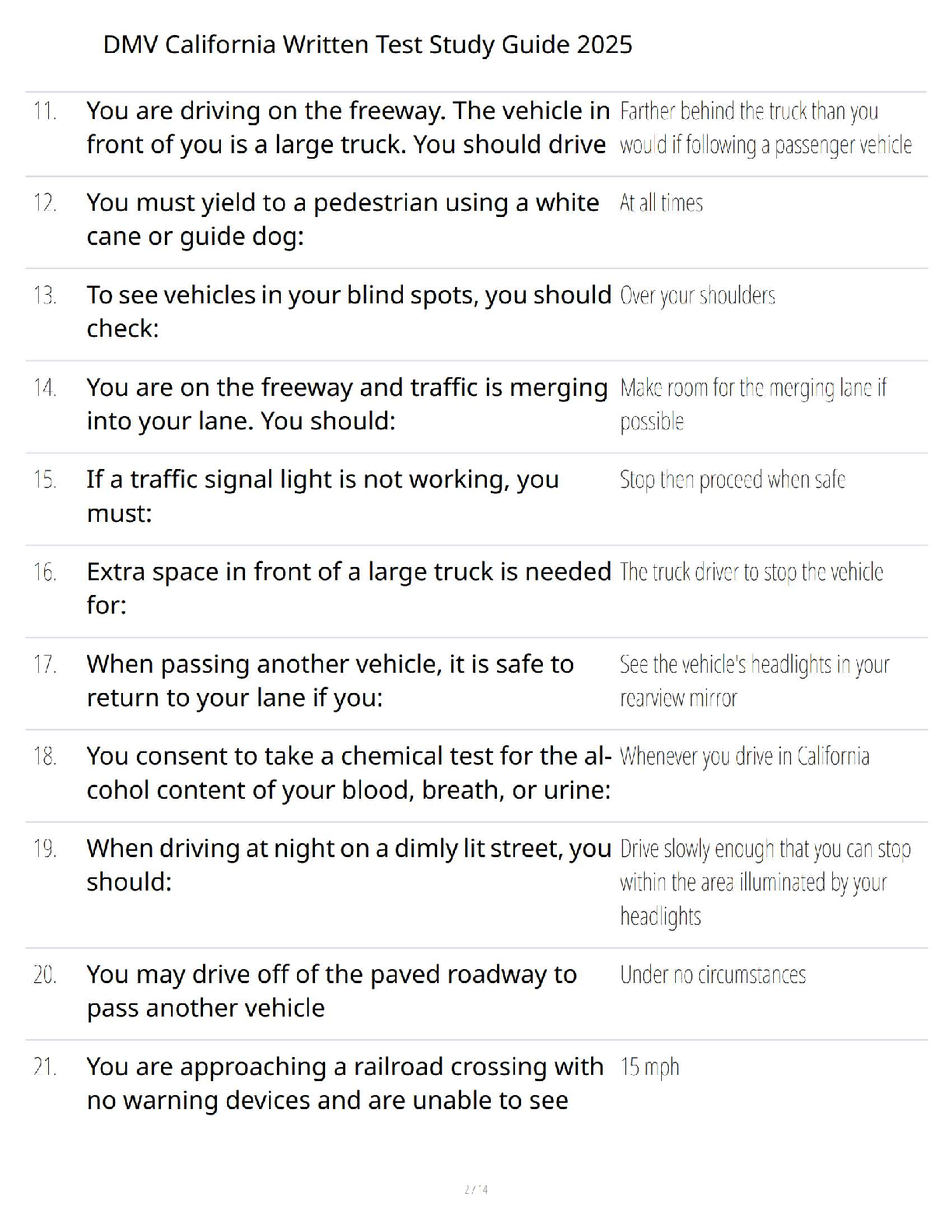Viewport: 952px width, 1232px height.
Task: Select question 17 about passing another vehicle
Action: pyautogui.click(x=330, y=681)
